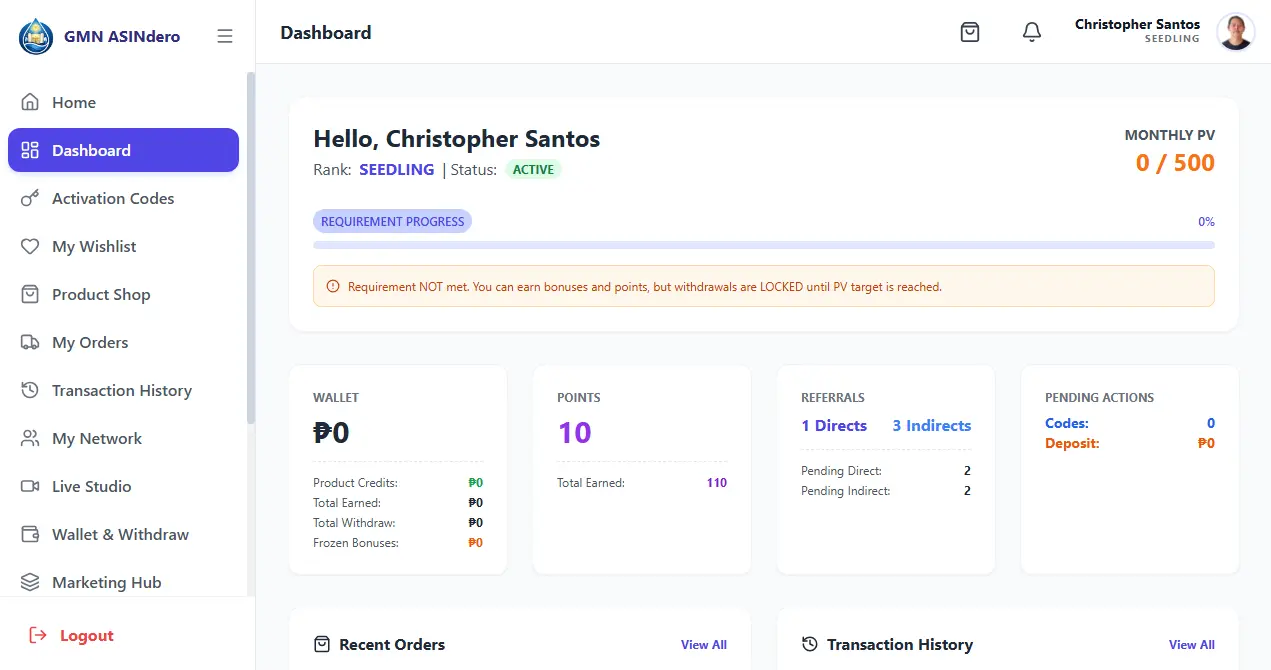Click the Activation Codes key icon
Viewport: 1271px width, 670px height.
(30, 198)
